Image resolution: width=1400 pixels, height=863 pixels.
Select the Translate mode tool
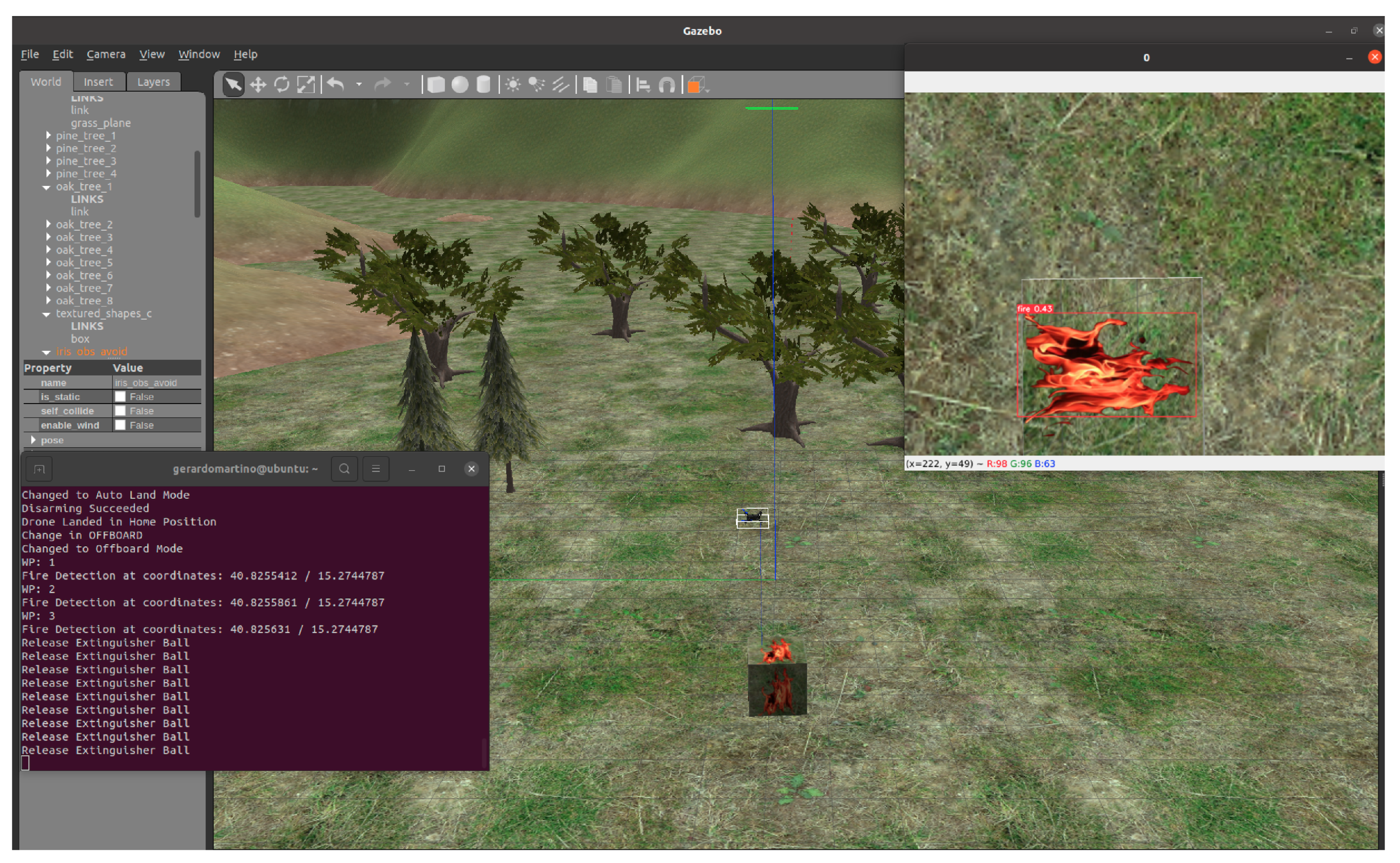258,85
